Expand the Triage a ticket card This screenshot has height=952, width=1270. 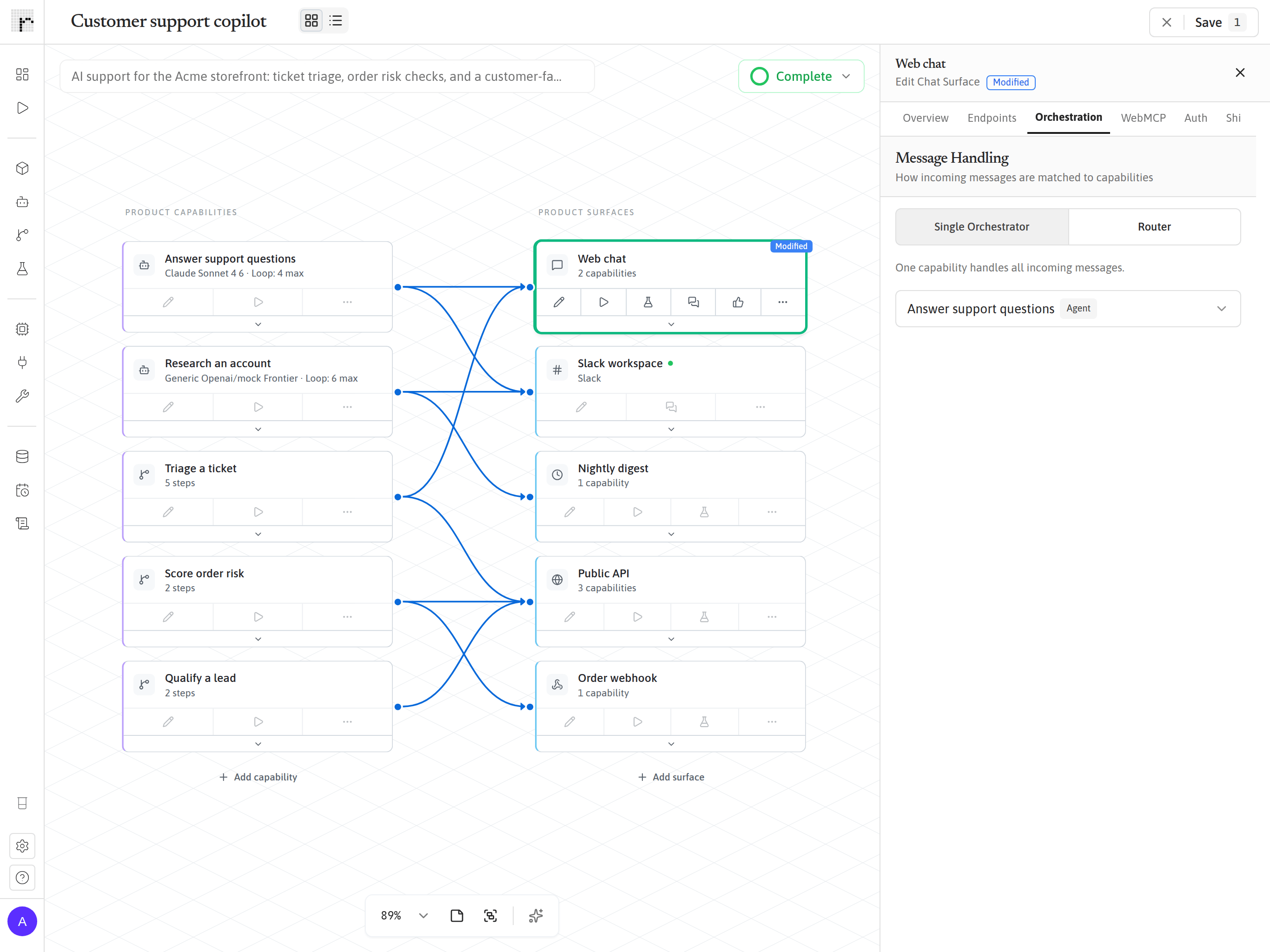tap(258, 534)
